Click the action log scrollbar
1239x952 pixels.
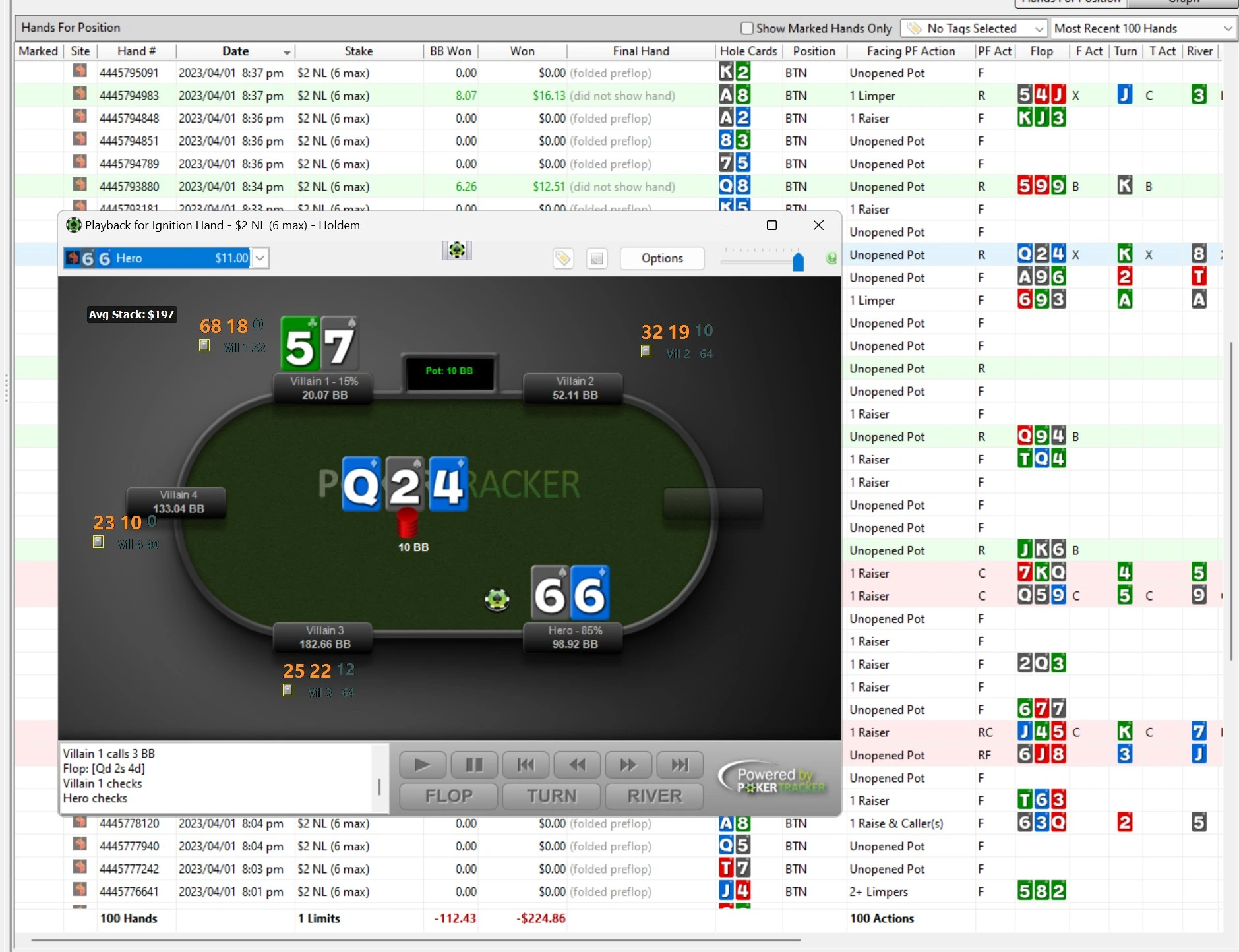[x=379, y=786]
